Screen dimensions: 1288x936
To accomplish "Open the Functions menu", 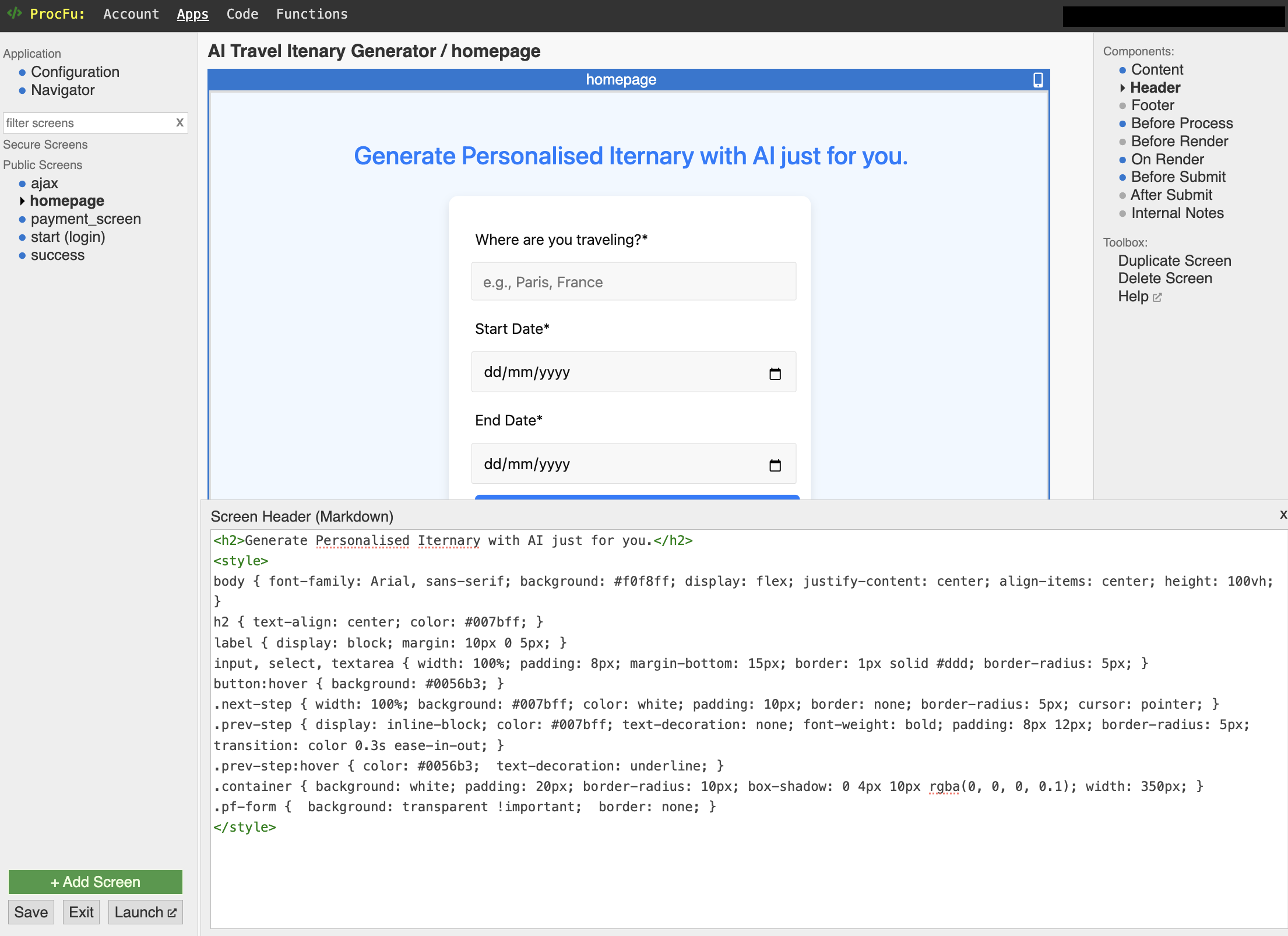I will (x=312, y=14).
